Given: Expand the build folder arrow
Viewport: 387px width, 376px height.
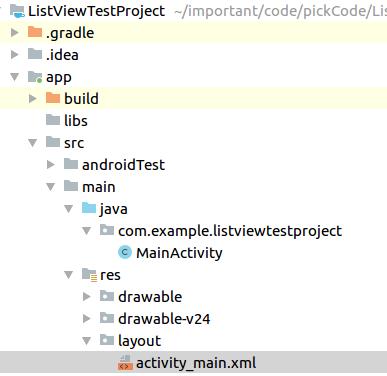Looking at the screenshot, I should [32, 98].
